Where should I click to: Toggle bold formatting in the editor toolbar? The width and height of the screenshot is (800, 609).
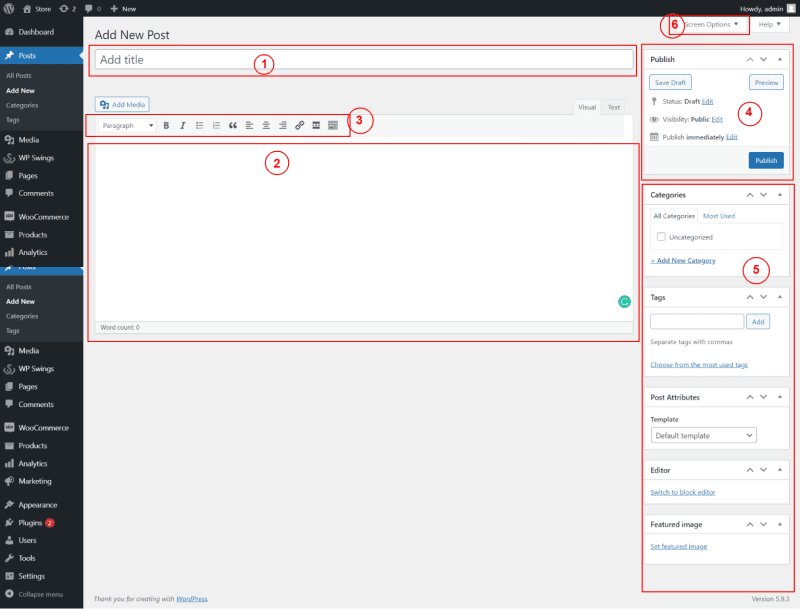(x=166, y=125)
